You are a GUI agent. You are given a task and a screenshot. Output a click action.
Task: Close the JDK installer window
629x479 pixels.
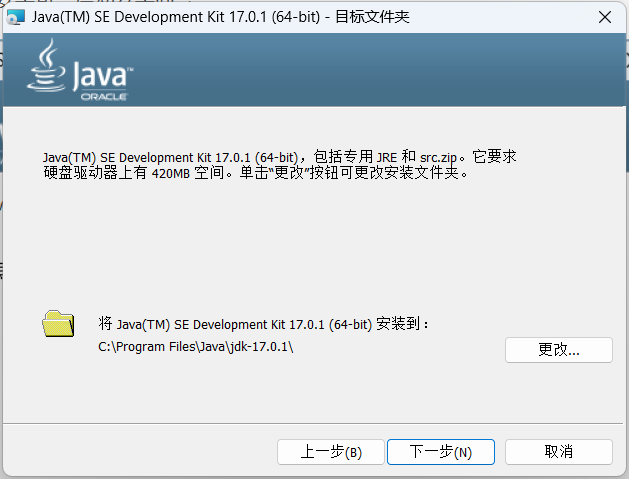(605, 17)
